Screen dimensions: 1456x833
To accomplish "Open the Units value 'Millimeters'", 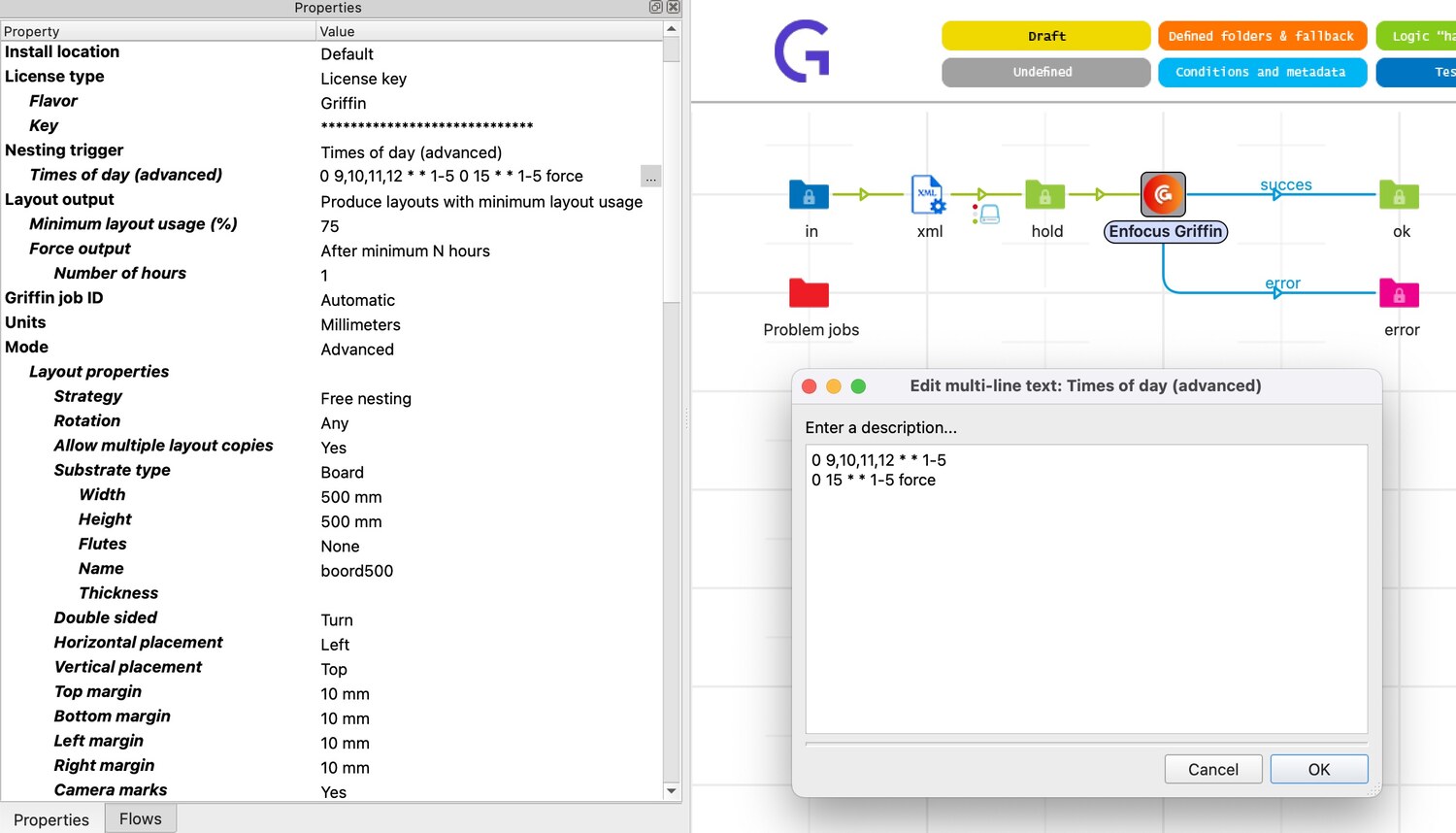I will (360, 324).
